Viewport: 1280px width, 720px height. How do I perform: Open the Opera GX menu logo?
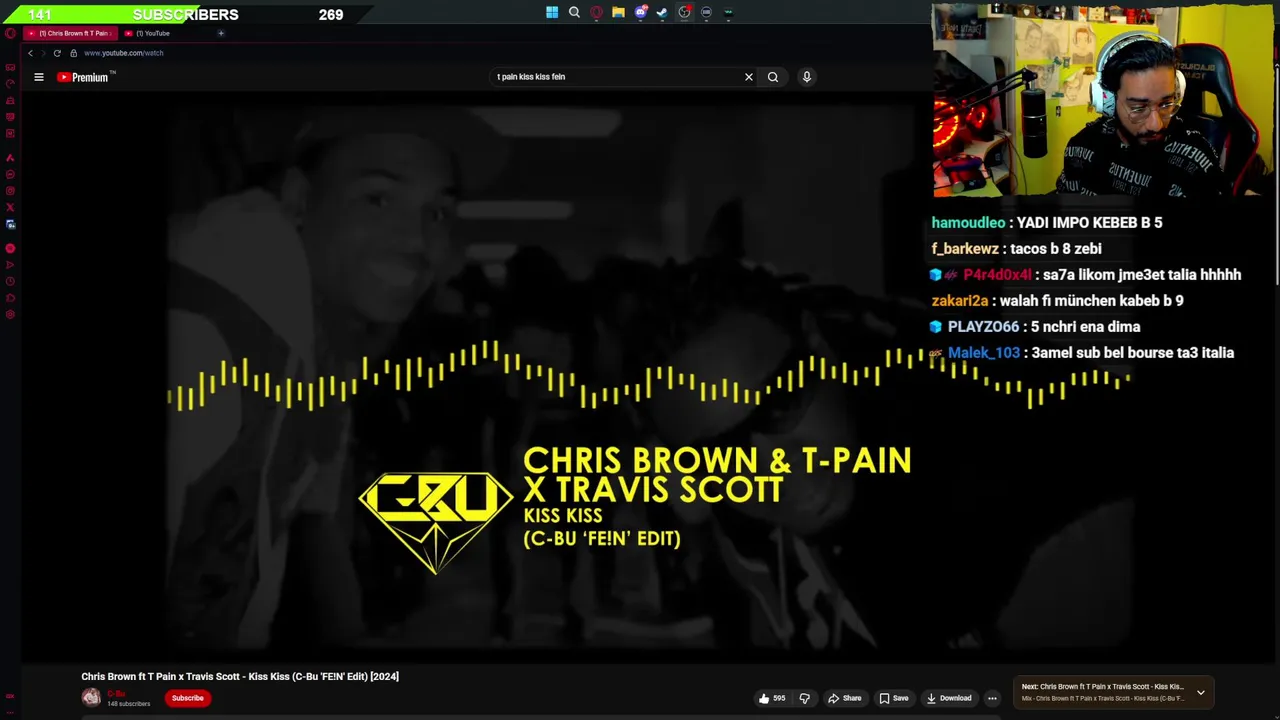(10, 33)
